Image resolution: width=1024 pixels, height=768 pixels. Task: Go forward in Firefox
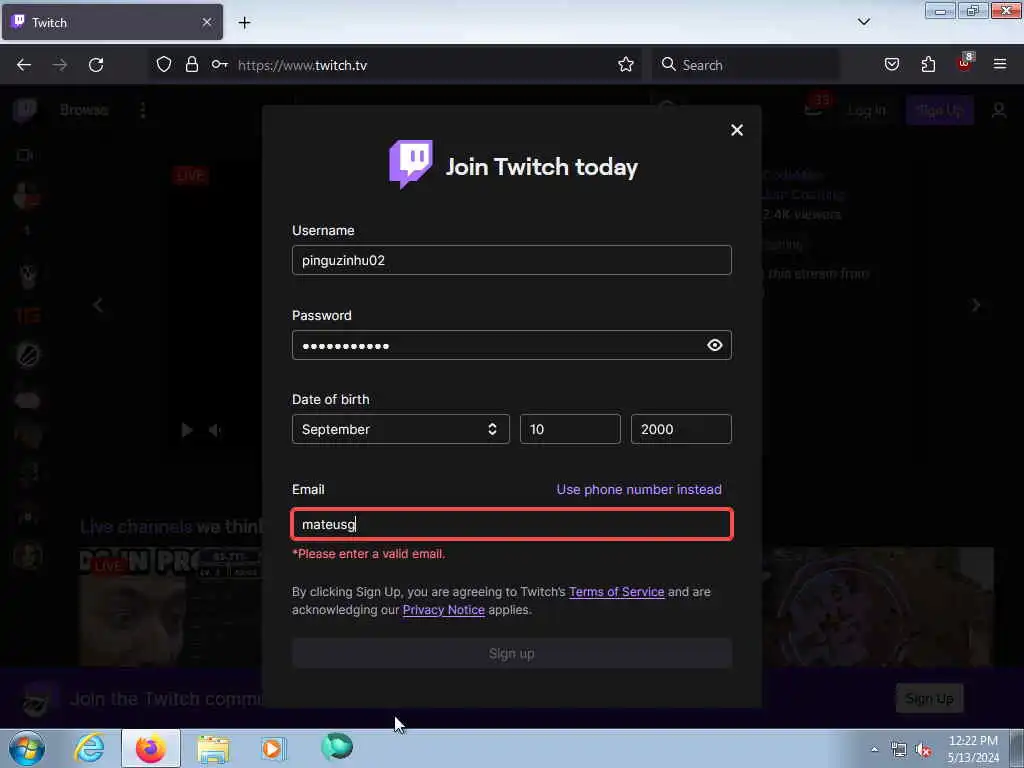(x=60, y=65)
